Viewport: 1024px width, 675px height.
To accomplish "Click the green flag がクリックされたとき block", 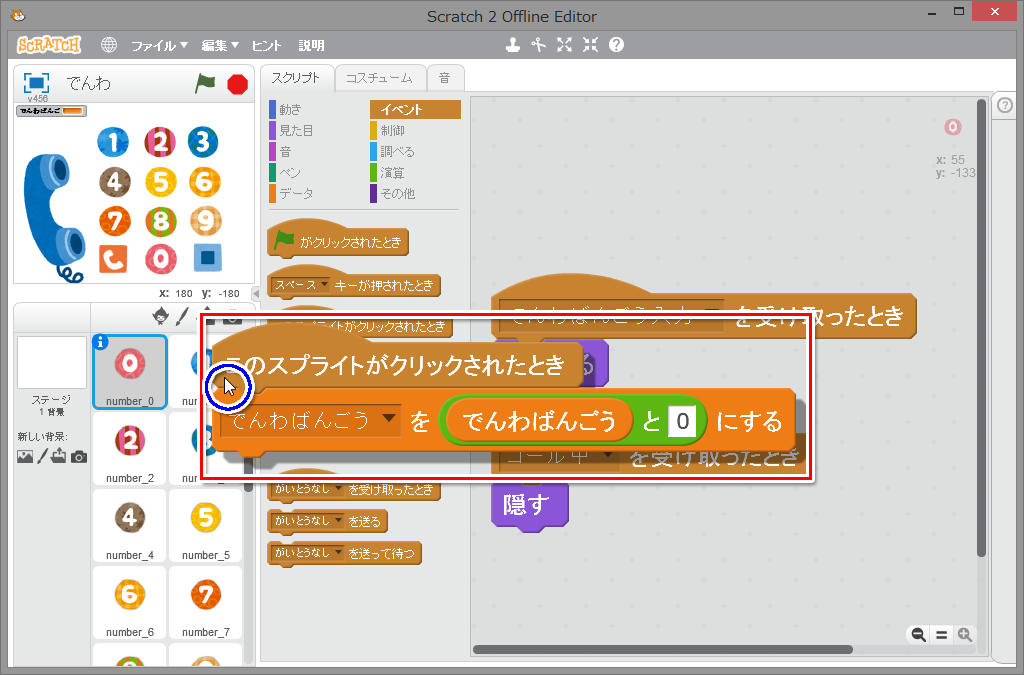I will click(338, 240).
